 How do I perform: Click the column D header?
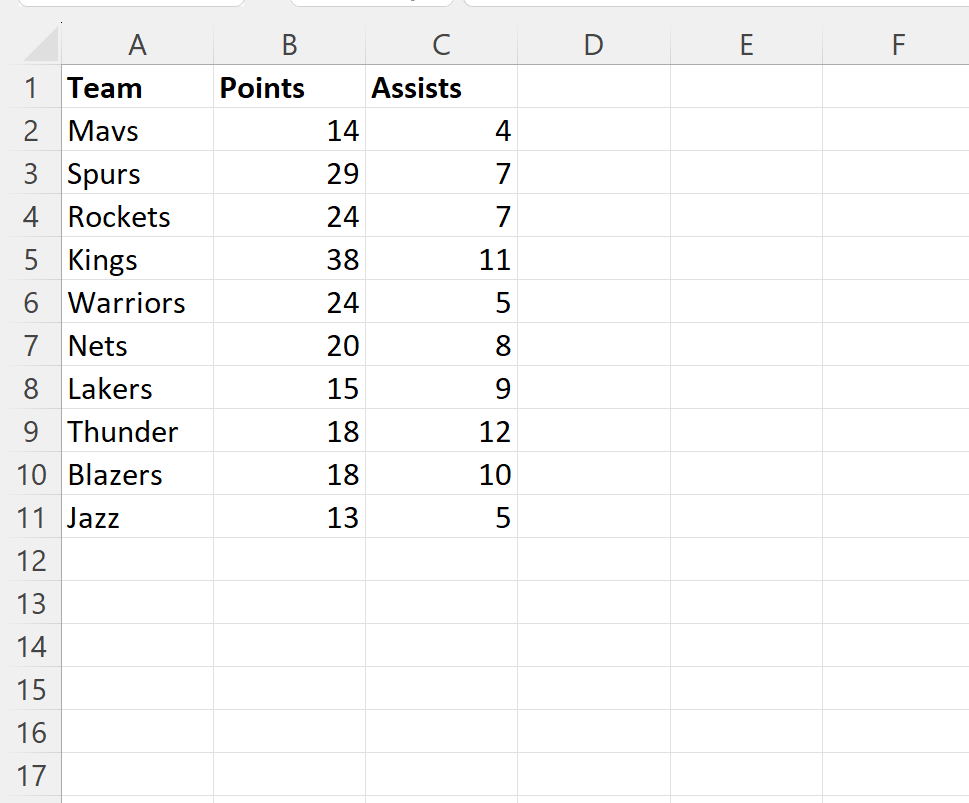[593, 45]
